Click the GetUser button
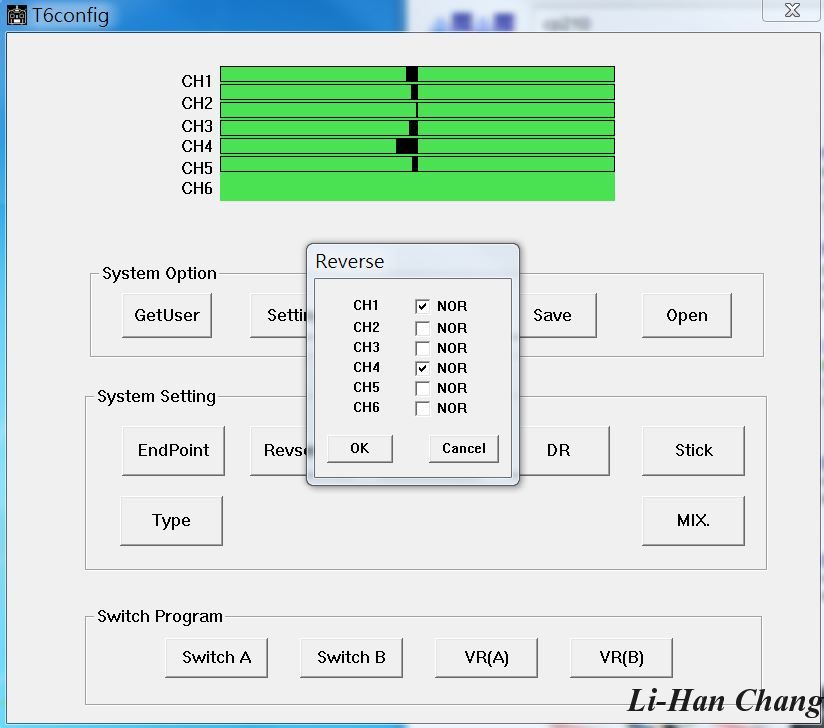Screen dimensions: 824x728 (x=167, y=315)
